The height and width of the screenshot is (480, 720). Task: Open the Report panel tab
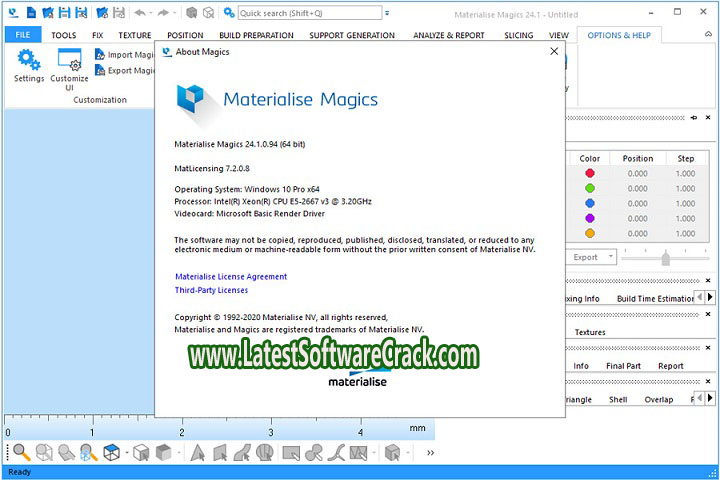[x=670, y=366]
